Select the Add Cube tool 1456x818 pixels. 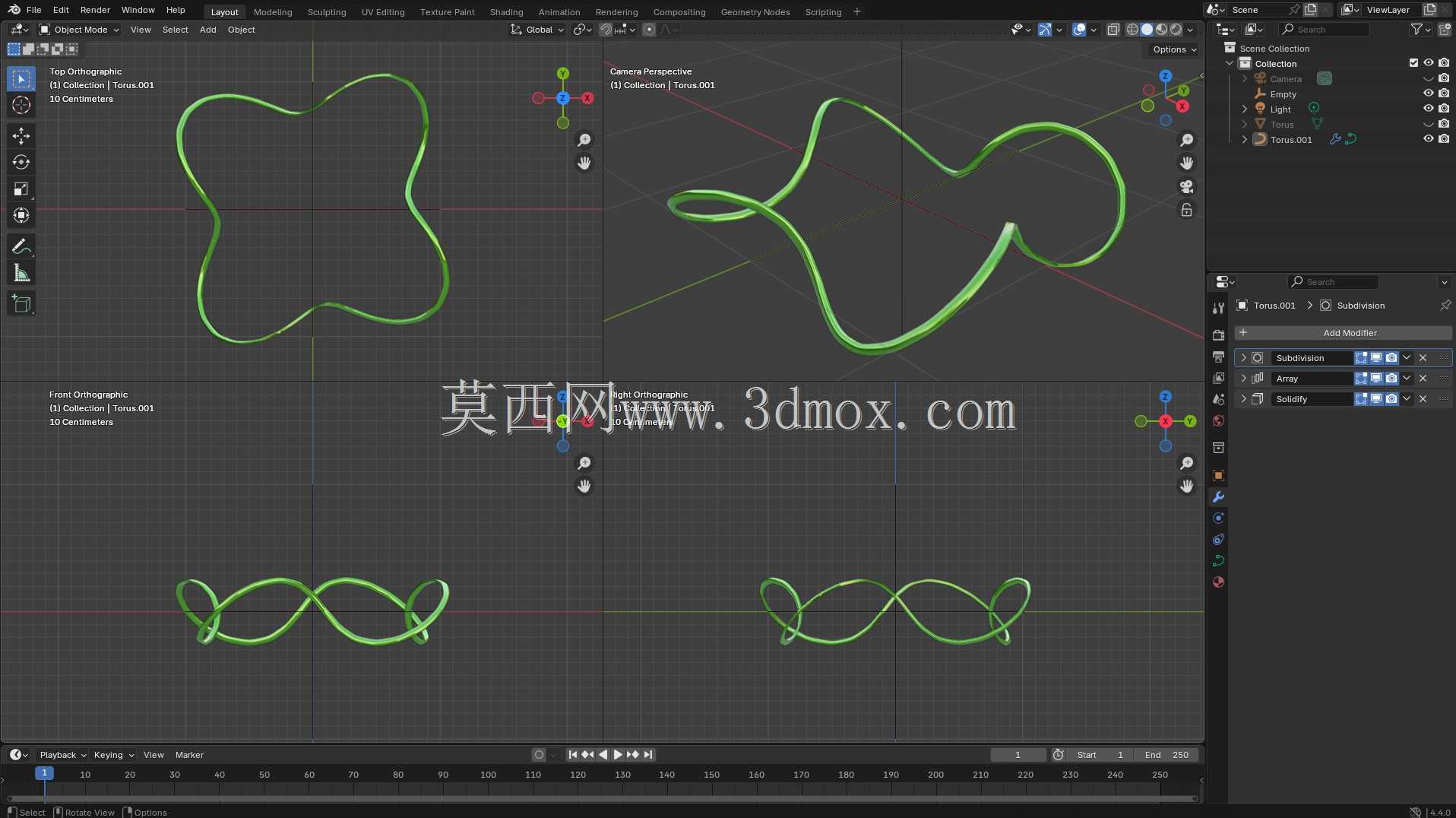(21, 304)
